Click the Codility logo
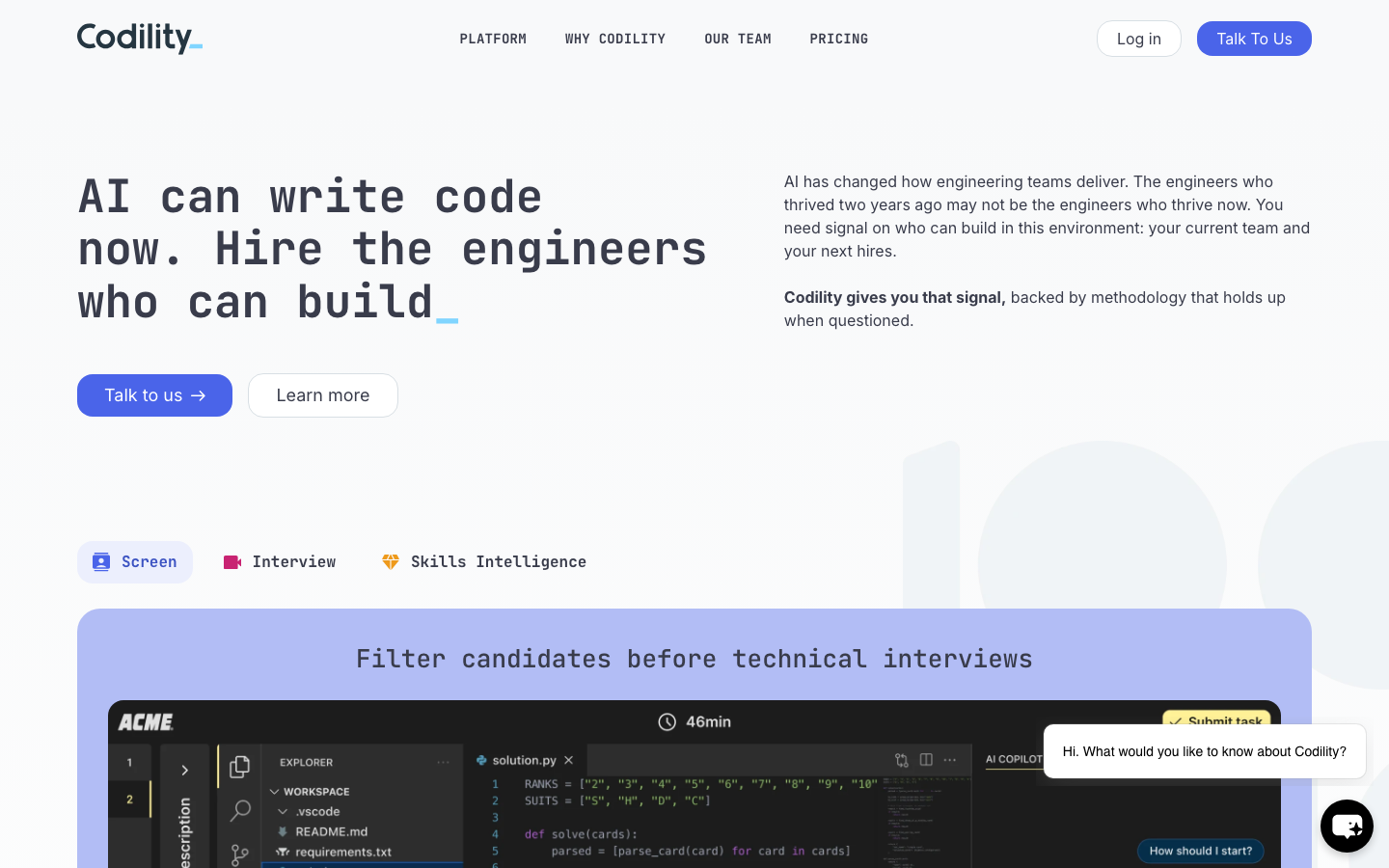Screen dimensions: 1389x868 [140, 39]
